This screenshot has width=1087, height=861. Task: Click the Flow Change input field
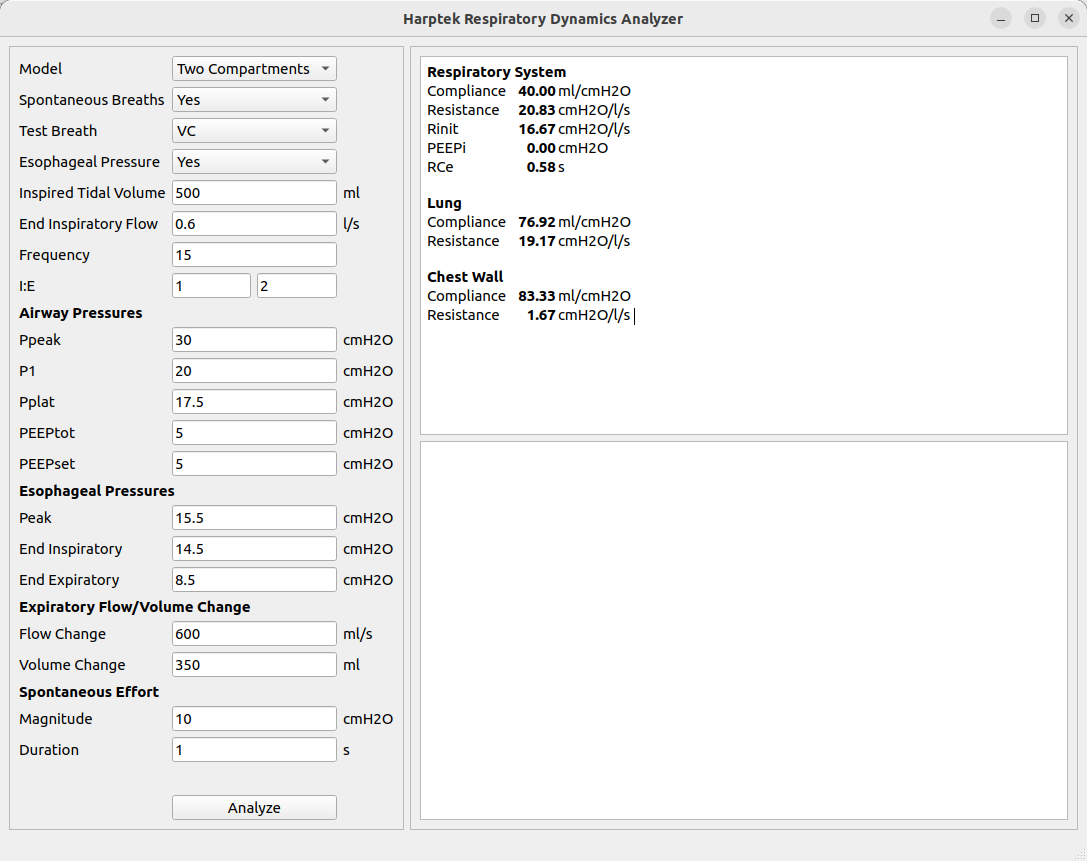(x=254, y=634)
